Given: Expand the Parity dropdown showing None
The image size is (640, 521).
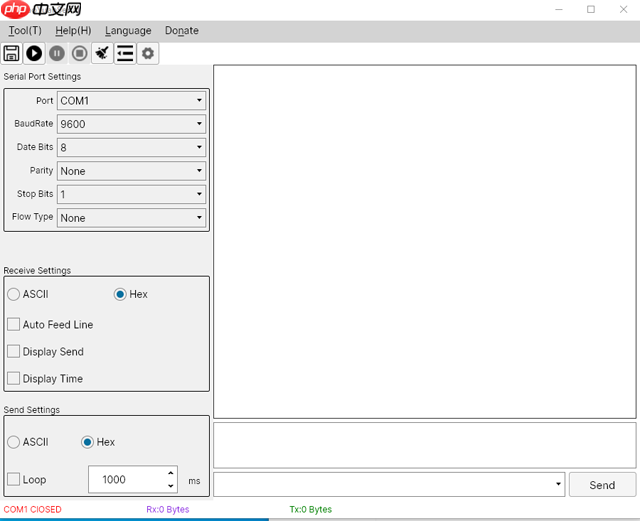Looking at the screenshot, I should point(131,171).
